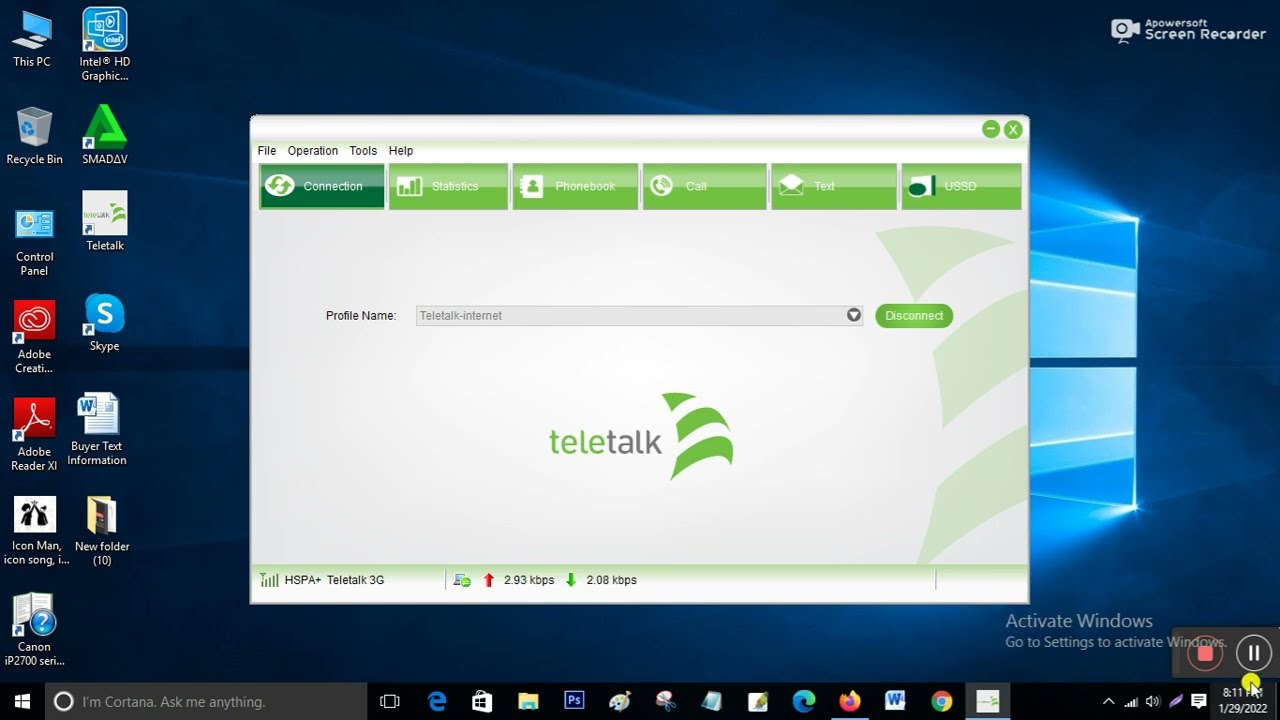
Task: Open Snipping Tool from taskbar
Action: point(666,702)
